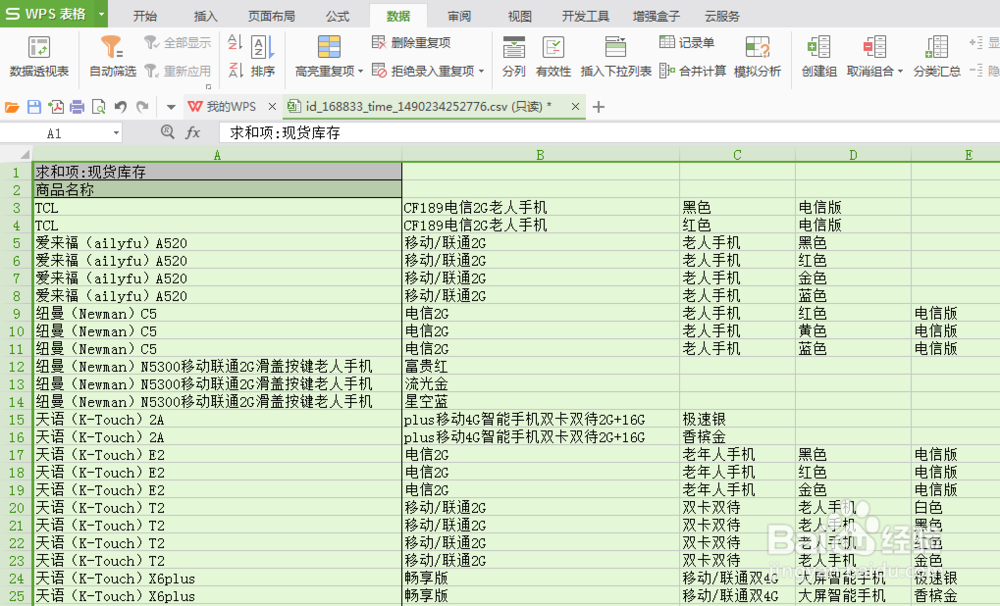Click the open folder icon in quick toolbar

point(12,107)
